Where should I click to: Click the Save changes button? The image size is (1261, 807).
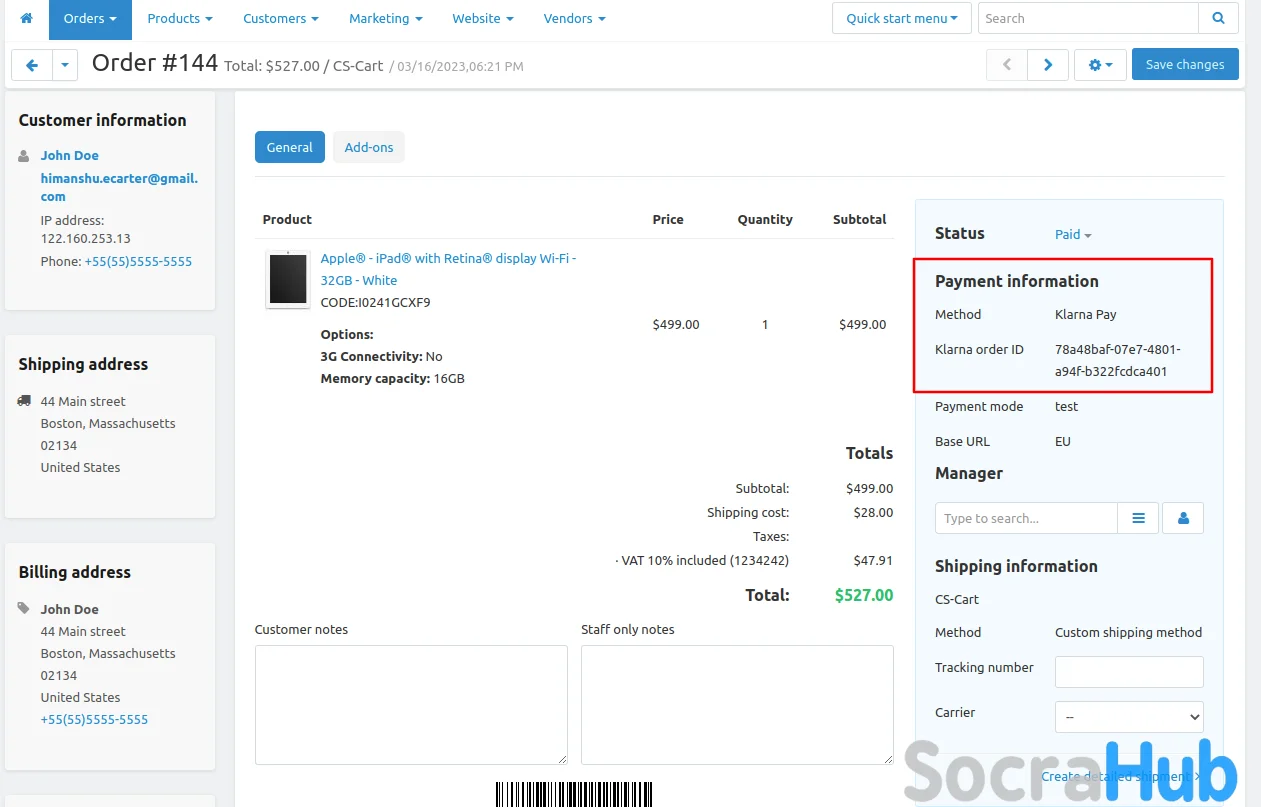[1184, 65]
